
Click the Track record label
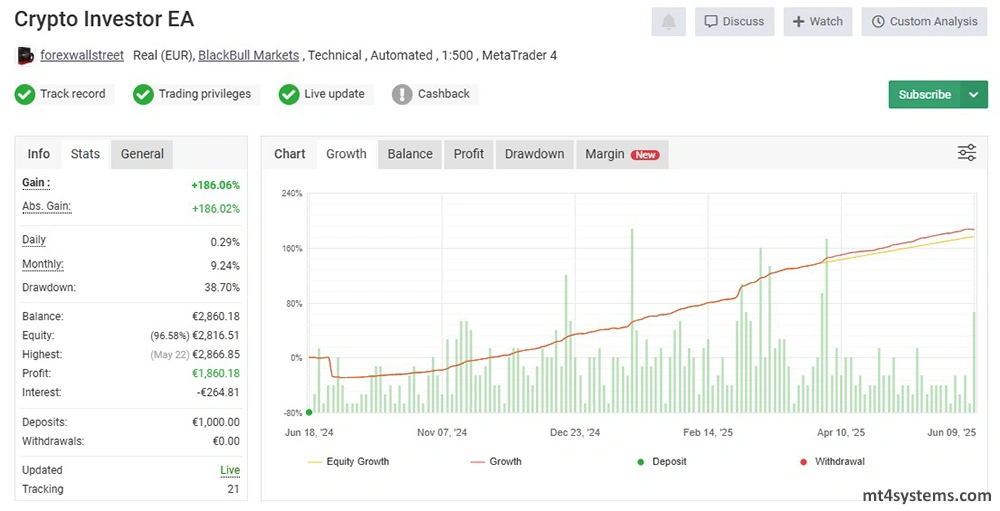click(73, 94)
